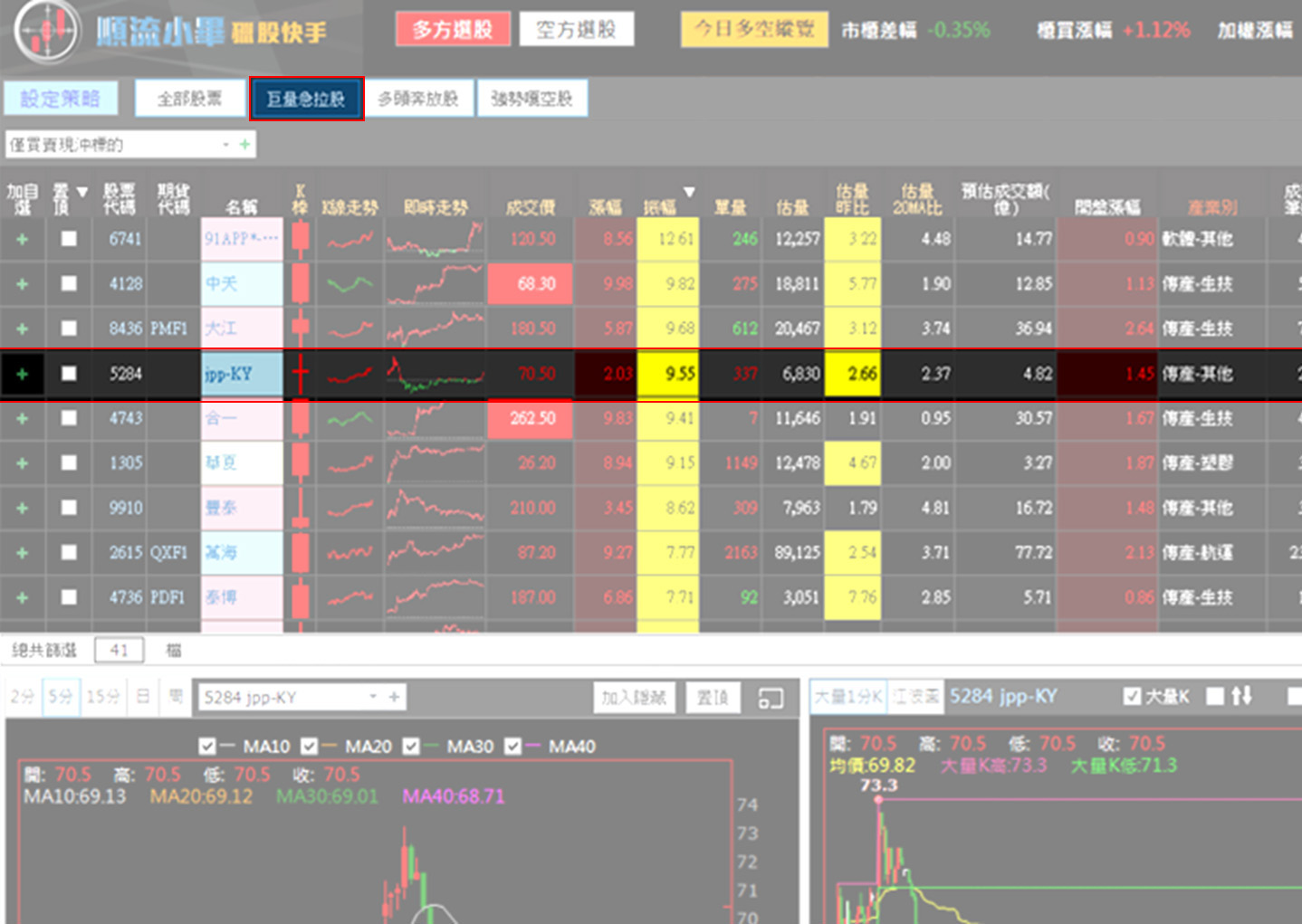Click the up-down arrows icon next to 大量K
The height and width of the screenshot is (924, 1302).
point(1241,696)
